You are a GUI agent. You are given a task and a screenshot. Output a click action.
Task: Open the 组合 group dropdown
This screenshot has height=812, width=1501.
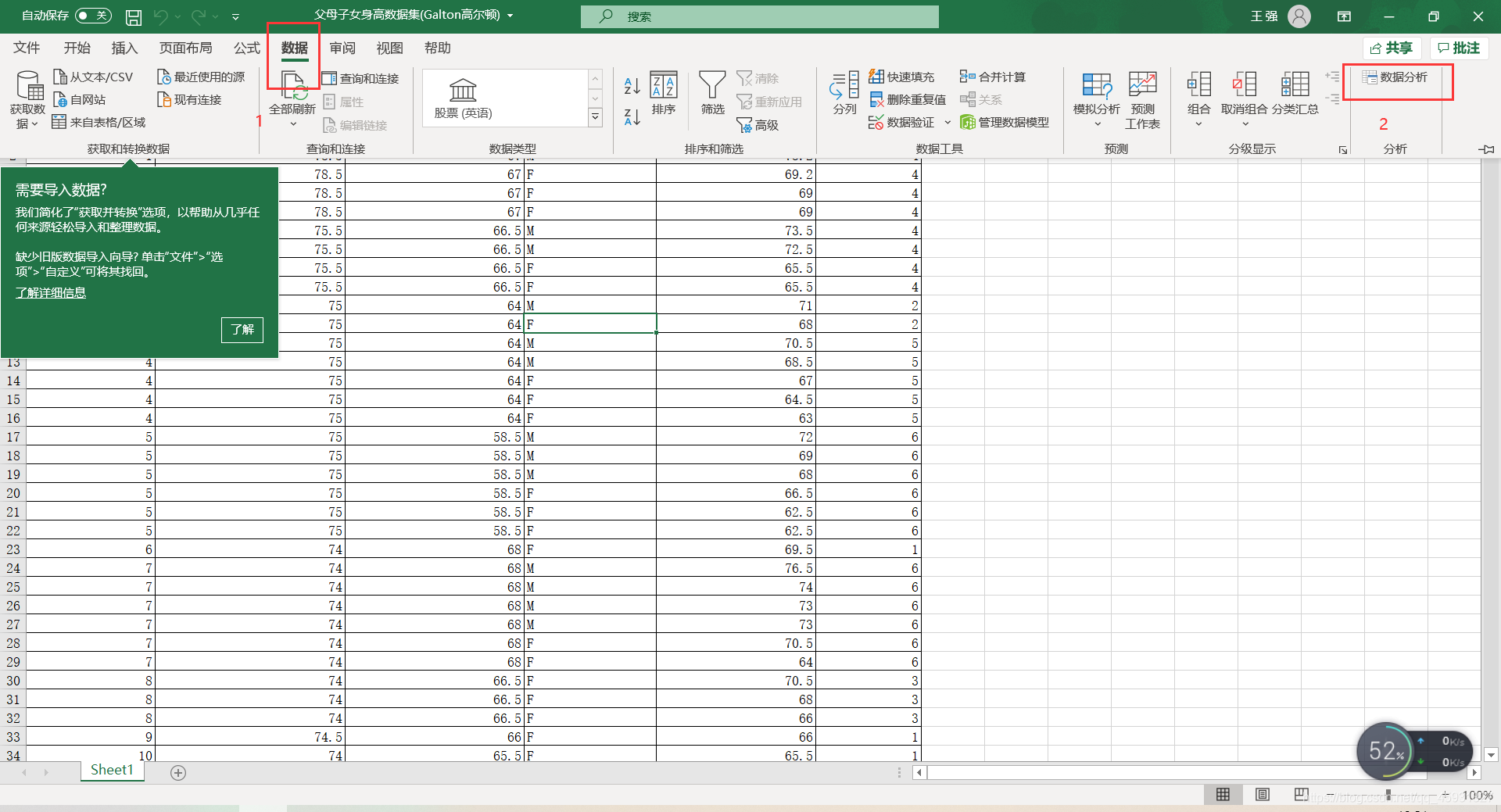[1198, 100]
